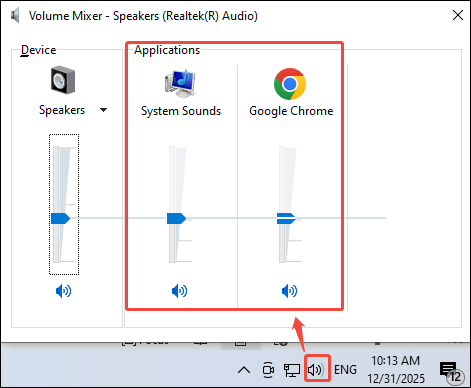This screenshot has width=471, height=388.
Task: Click the Speakers label text
Action: pos(62,110)
